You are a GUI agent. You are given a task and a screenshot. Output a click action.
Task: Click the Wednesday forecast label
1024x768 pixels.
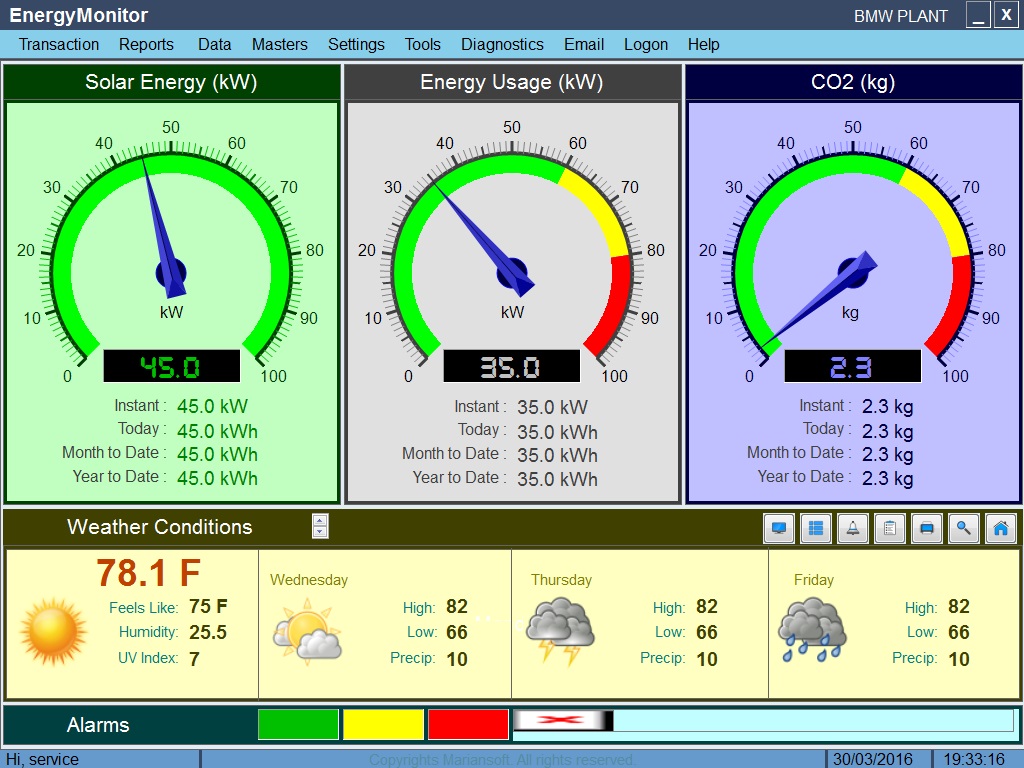(x=309, y=580)
